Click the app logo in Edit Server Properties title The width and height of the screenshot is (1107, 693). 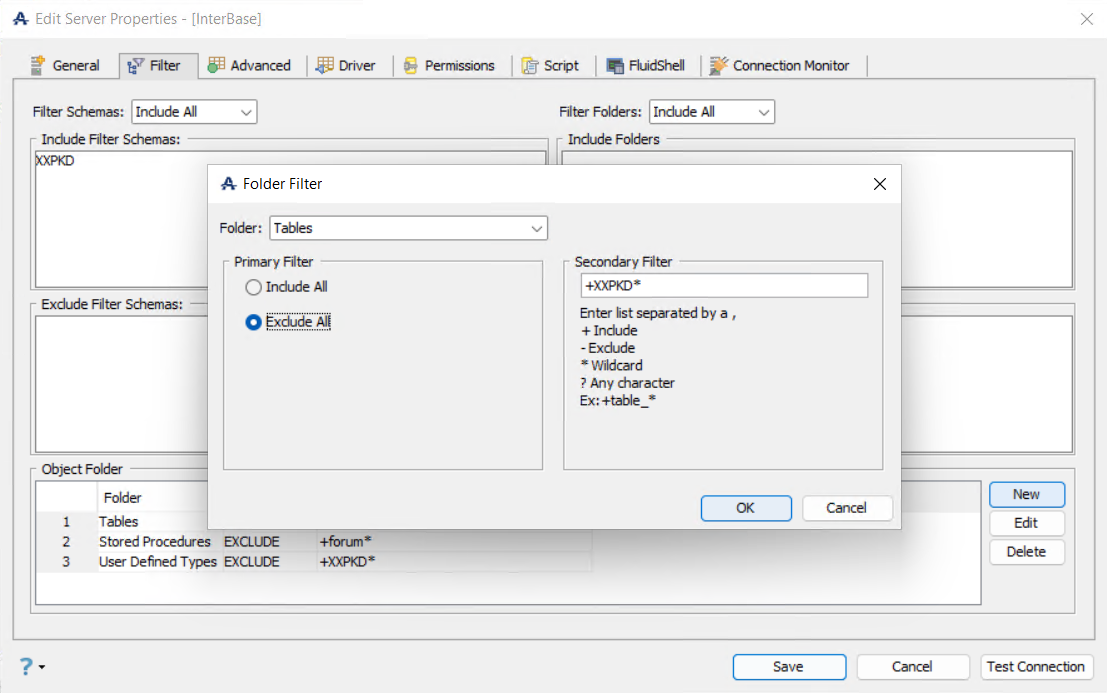tap(20, 19)
